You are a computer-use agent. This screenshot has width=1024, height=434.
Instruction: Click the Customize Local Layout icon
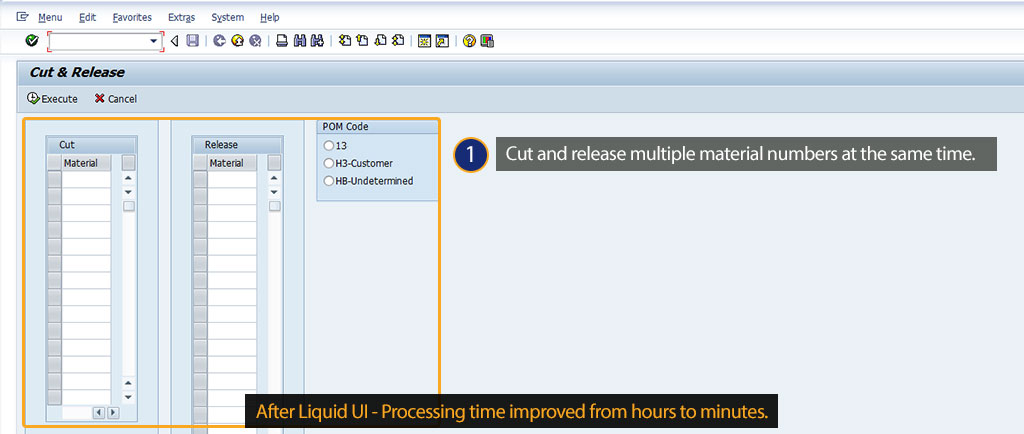(x=487, y=41)
